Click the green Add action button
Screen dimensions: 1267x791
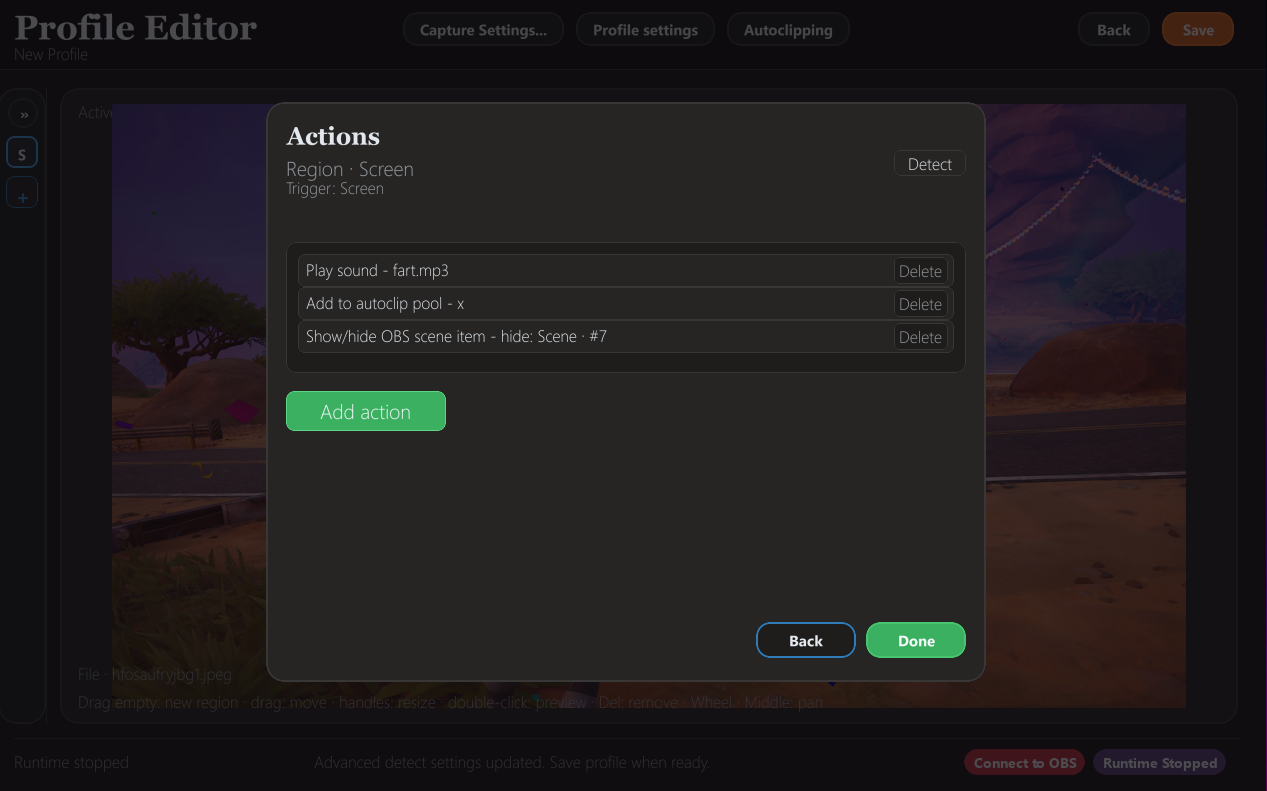pyautogui.click(x=366, y=411)
